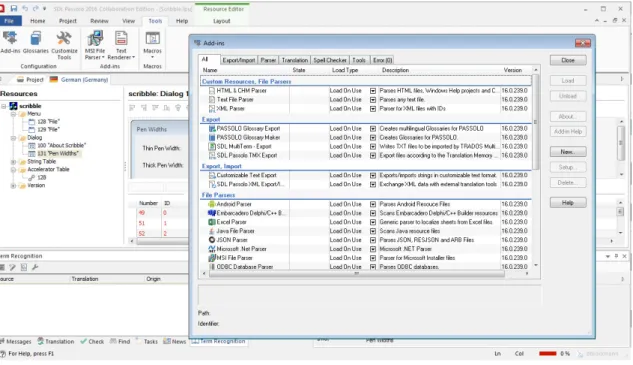Viewport: 633px width, 365px height.
Task: Click the Help button in Add-ins dialog
Action: 568,203
